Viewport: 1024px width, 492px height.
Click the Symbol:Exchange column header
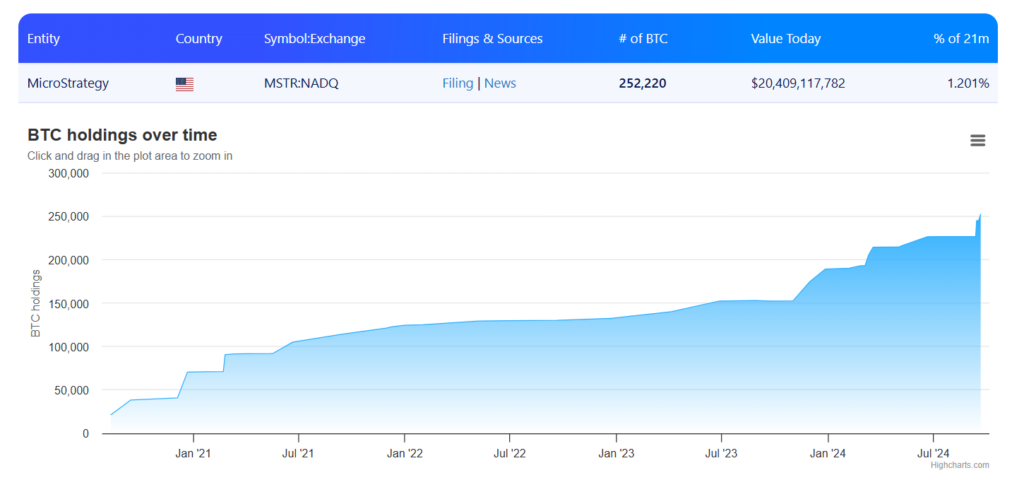(314, 39)
